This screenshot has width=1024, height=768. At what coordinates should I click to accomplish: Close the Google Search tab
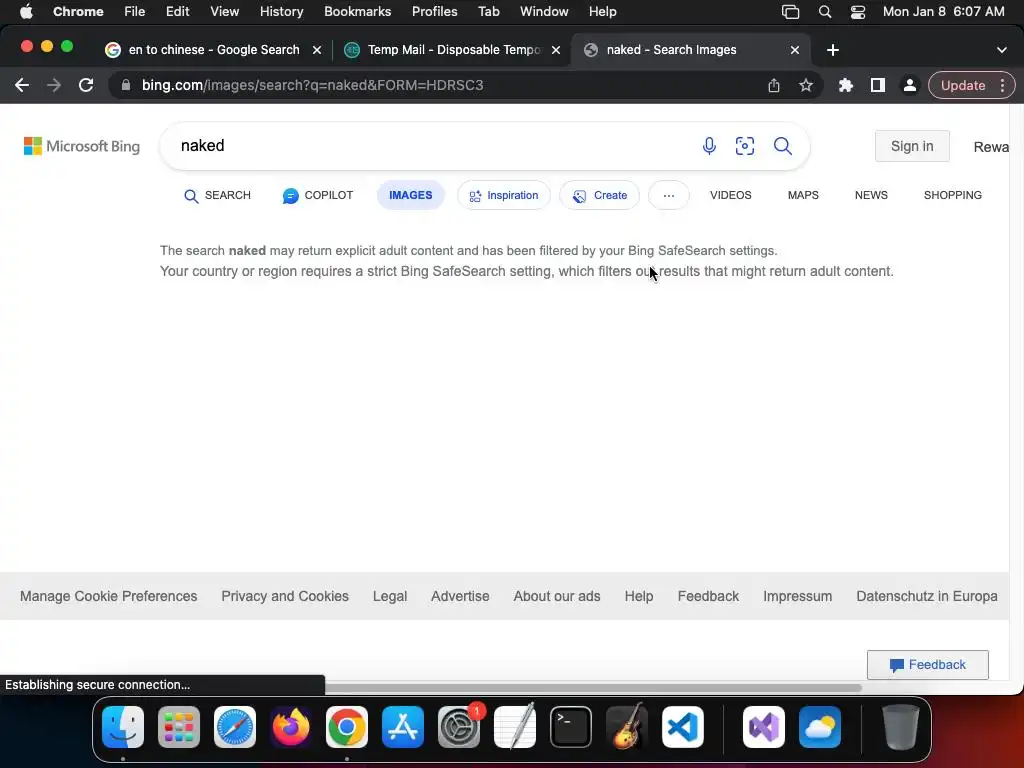pos(317,50)
